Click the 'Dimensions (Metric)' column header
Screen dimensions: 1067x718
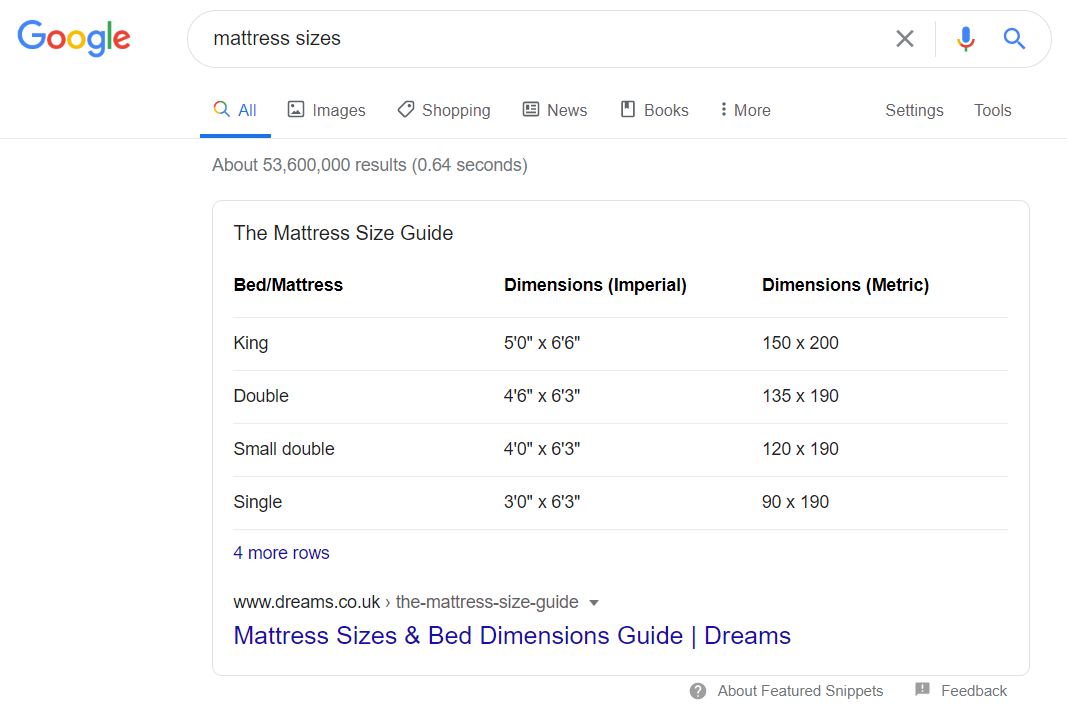(845, 285)
